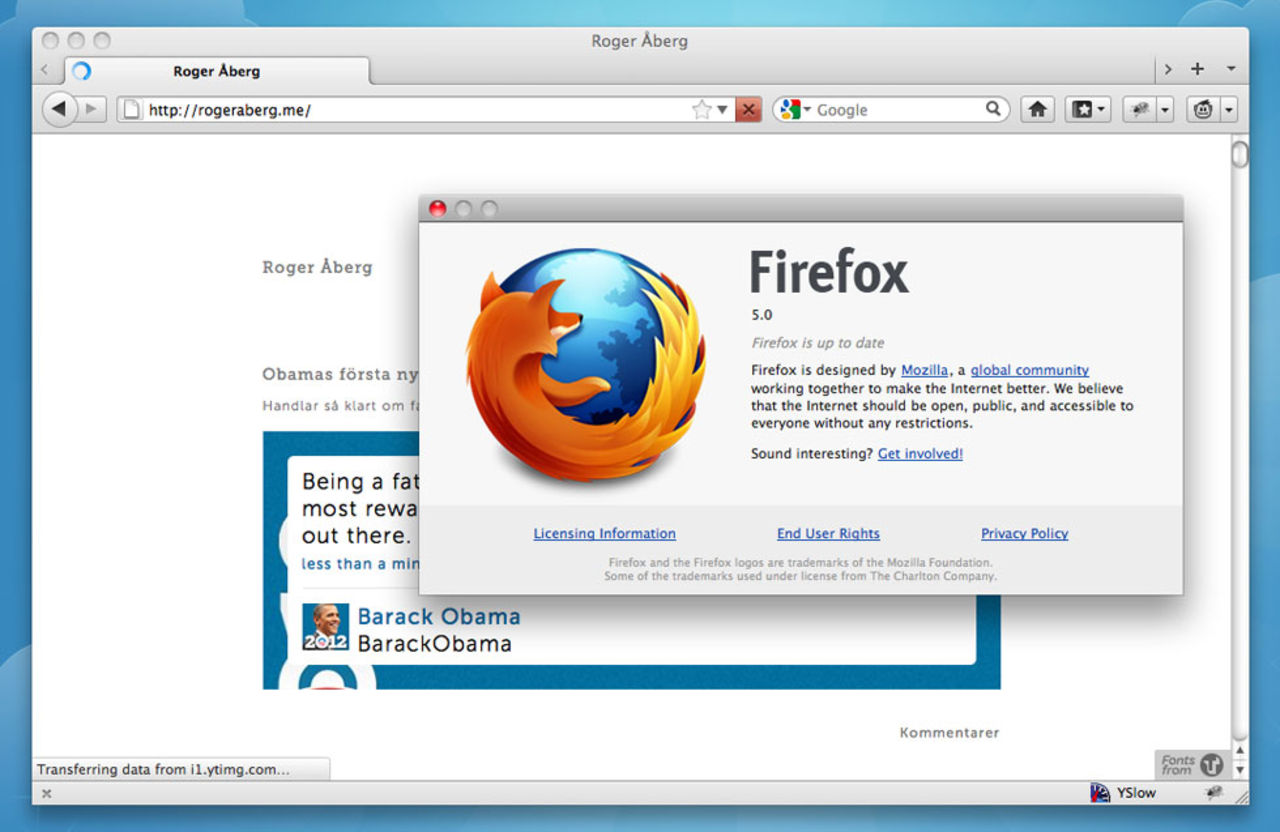Switch to the Roger Åberg tab

216,71
